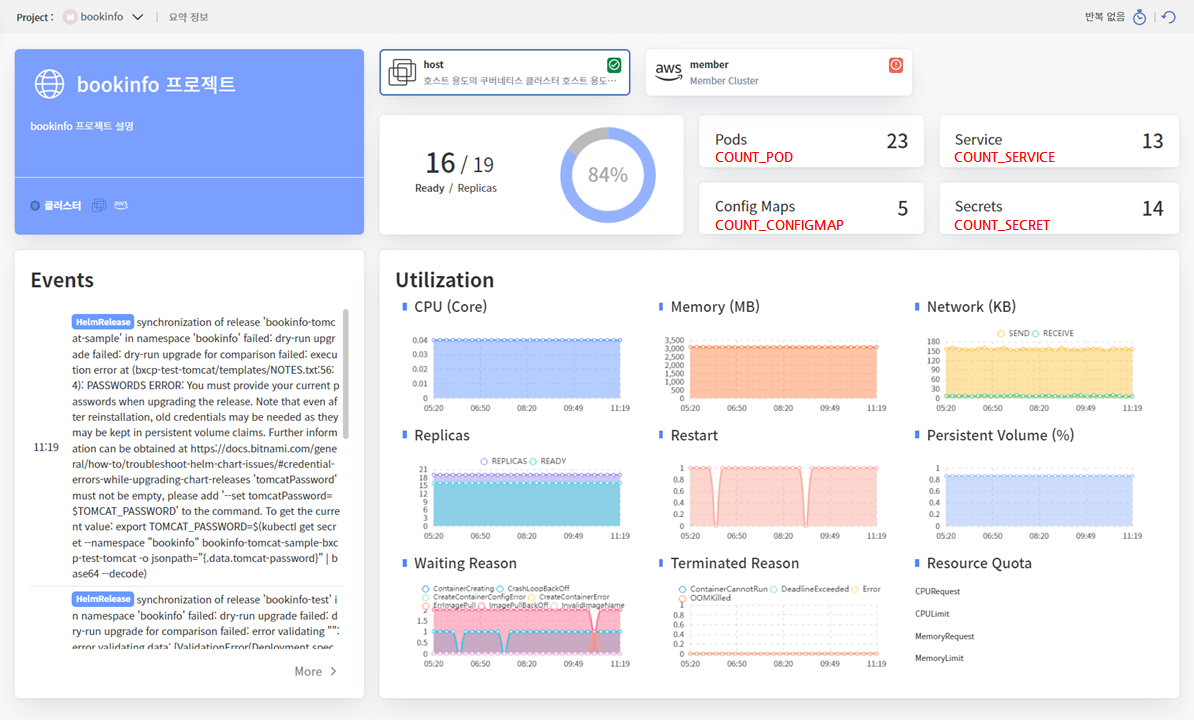This screenshot has width=1194, height=720.
Task: Open the auto-repeat timer icon
Action: pyautogui.click(x=1139, y=17)
